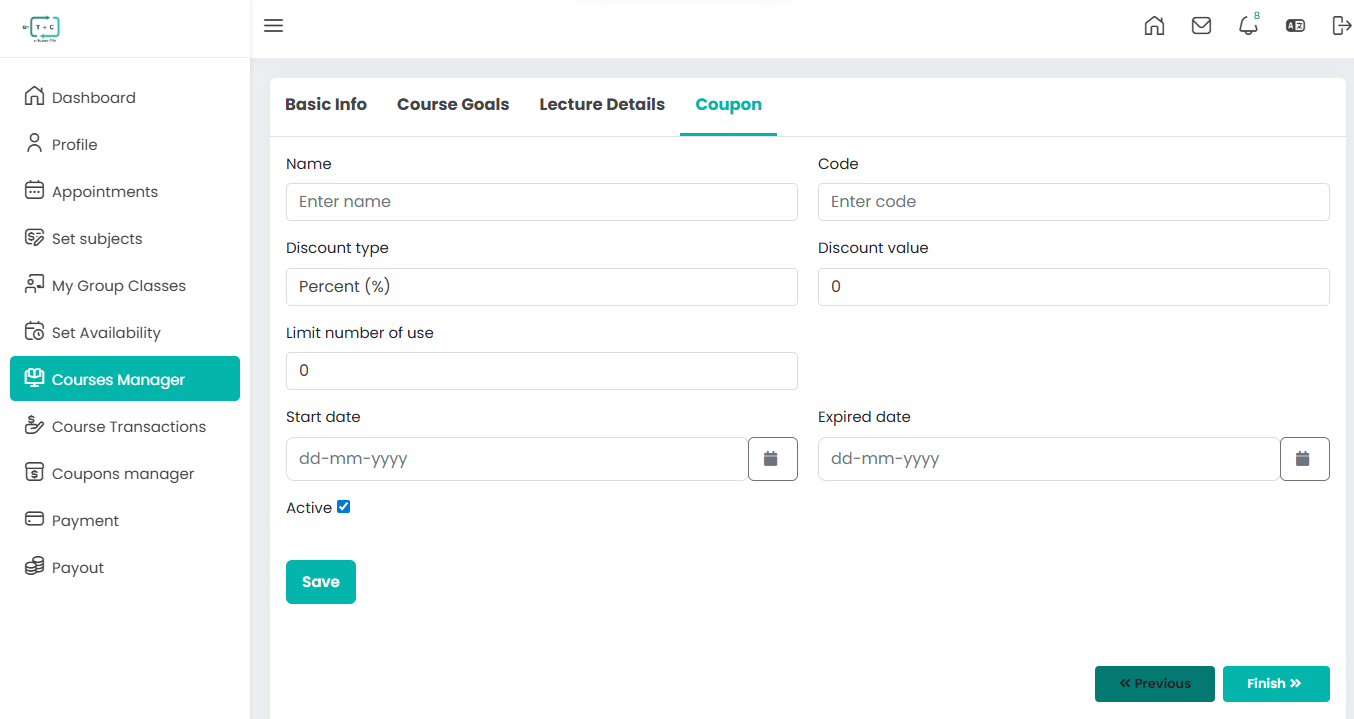Screen dimensions: 1354x719
Task: Switch to the Basic Info tab
Action: tap(326, 104)
